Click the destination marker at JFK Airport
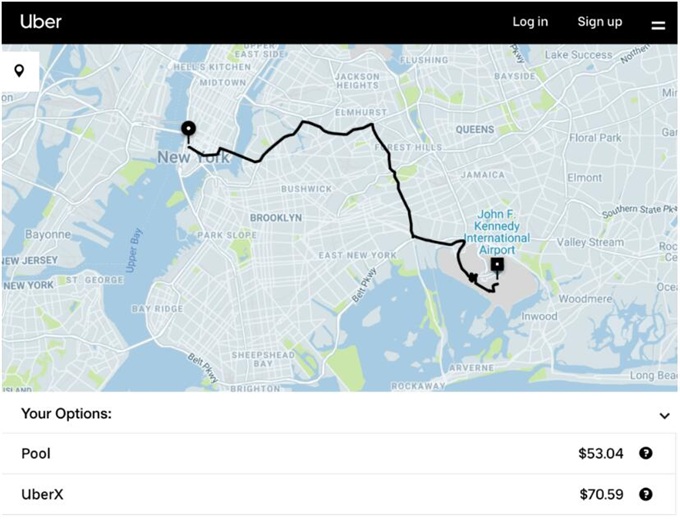680x520 pixels. 497,265
